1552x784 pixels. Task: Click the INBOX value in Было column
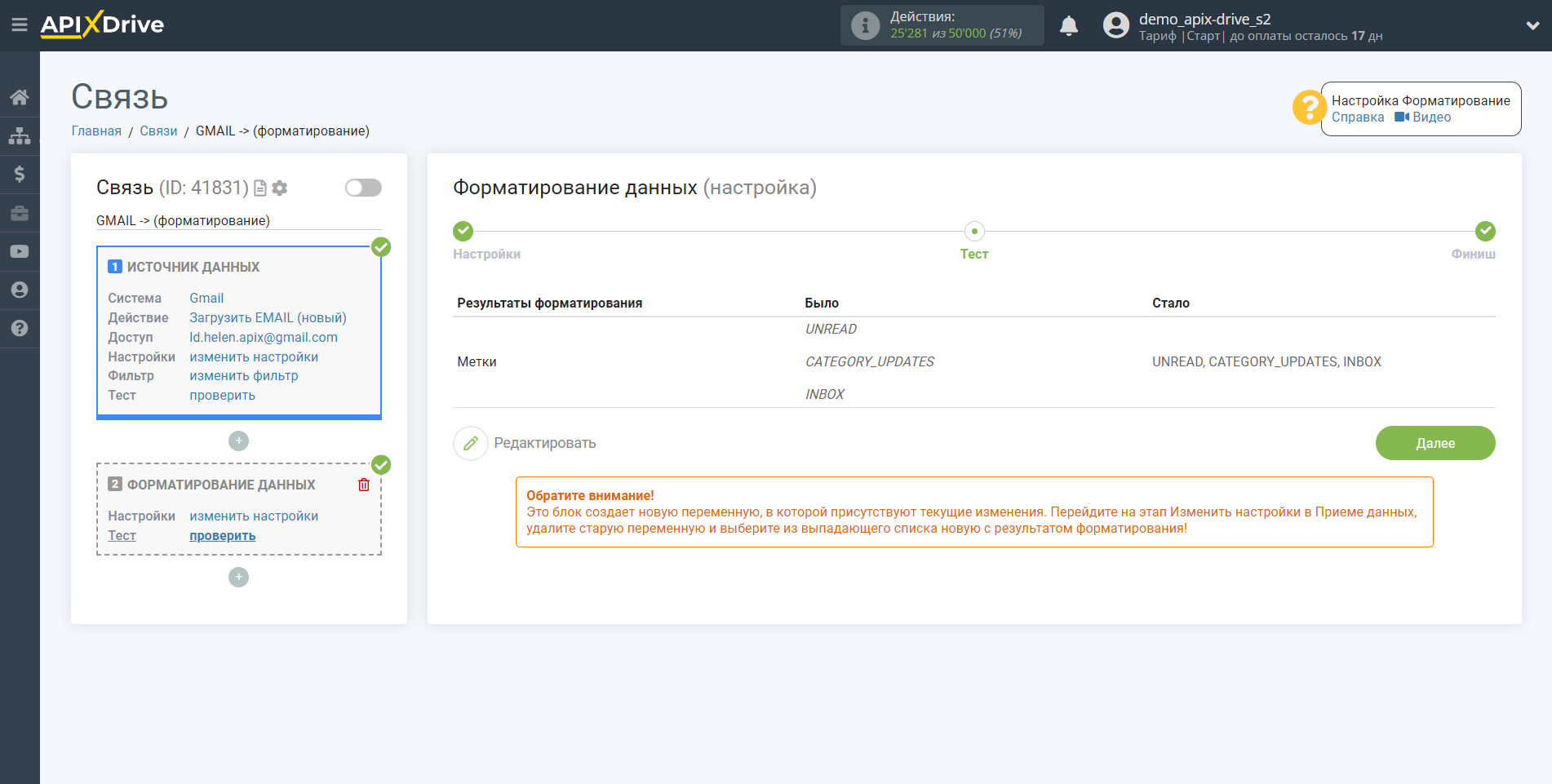824,394
